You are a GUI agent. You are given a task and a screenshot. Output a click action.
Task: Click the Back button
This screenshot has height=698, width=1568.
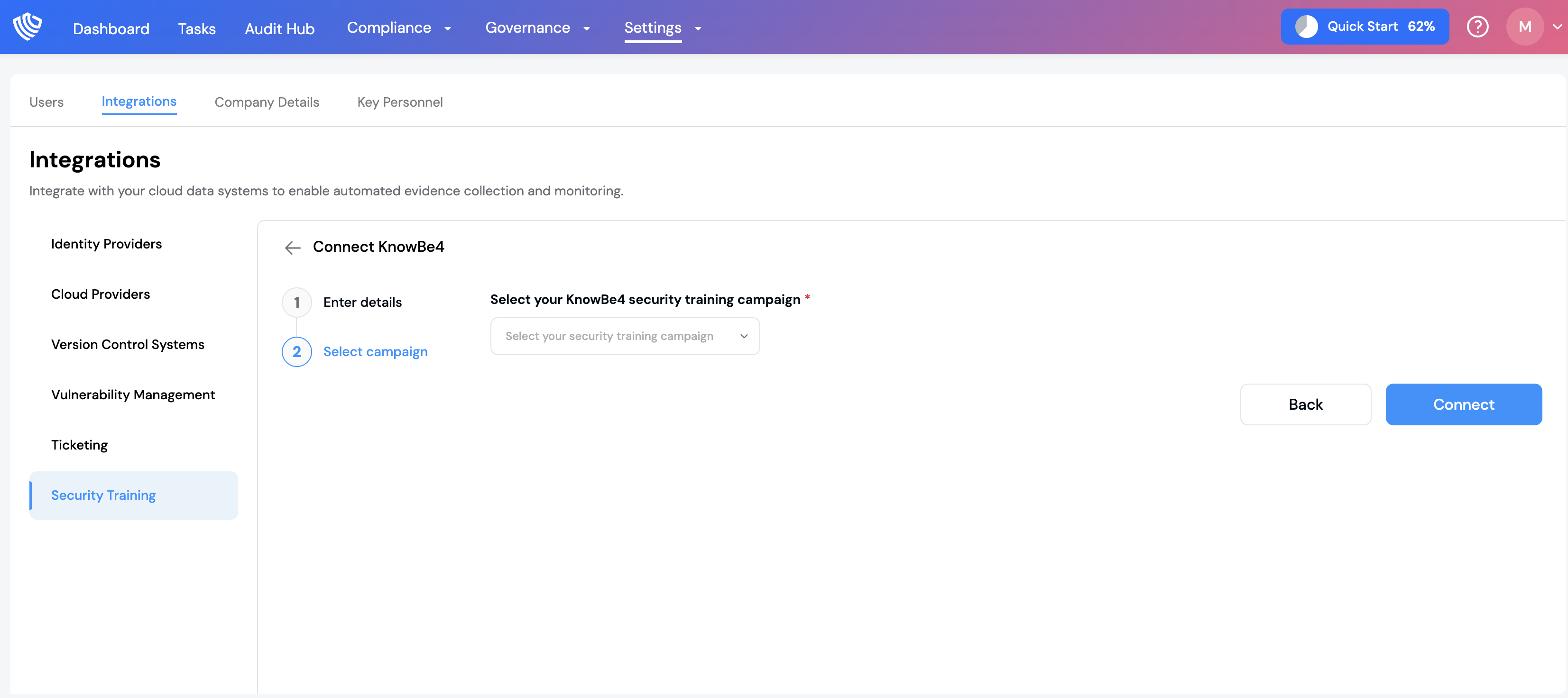pos(1305,404)
